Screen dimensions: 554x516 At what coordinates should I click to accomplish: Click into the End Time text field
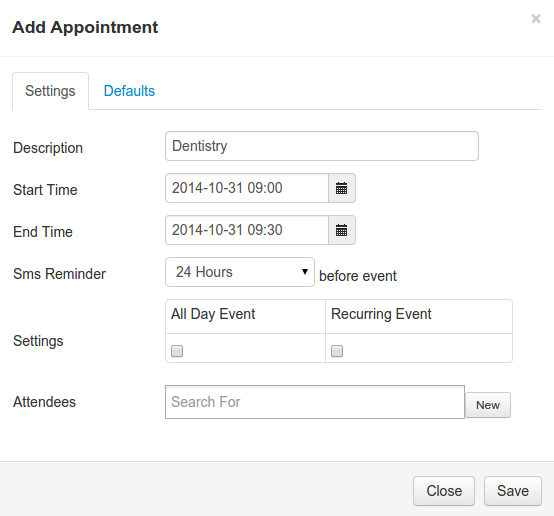click(247, 230)
